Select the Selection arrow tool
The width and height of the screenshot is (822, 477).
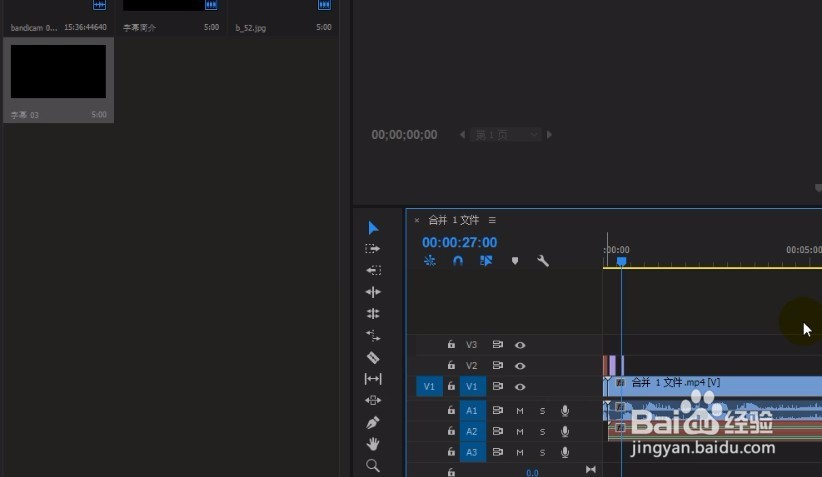[x=373, y=228]
